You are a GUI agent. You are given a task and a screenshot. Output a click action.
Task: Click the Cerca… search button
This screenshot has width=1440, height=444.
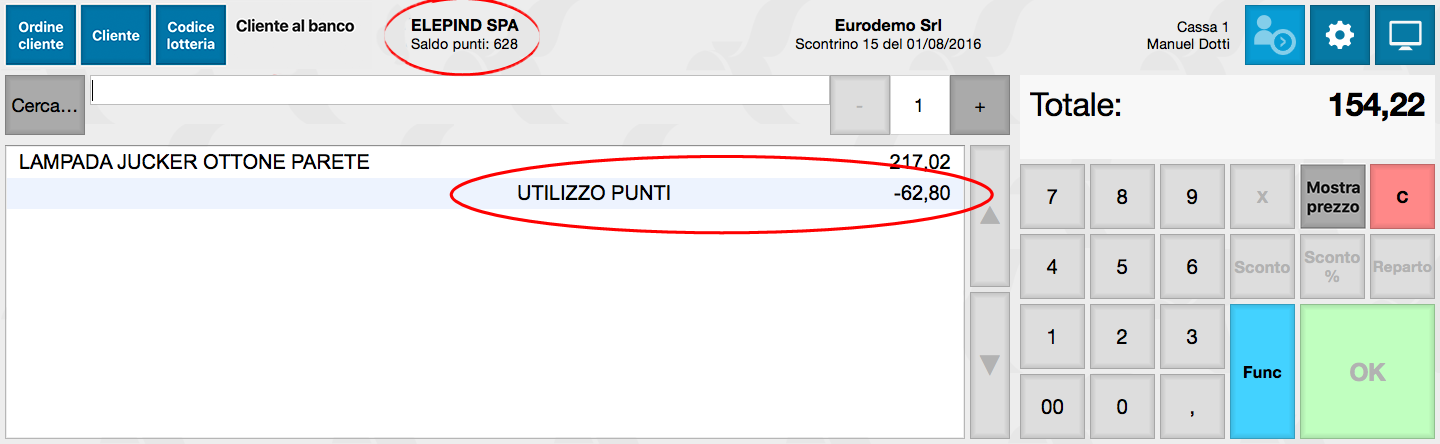click(45, 106)
